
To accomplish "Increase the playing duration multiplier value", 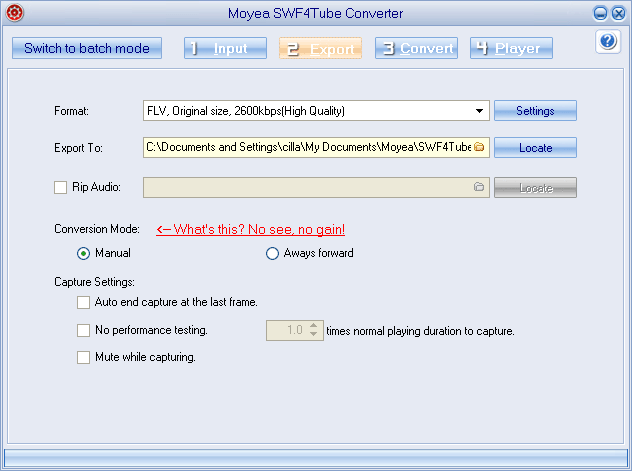I will point(314,326).
